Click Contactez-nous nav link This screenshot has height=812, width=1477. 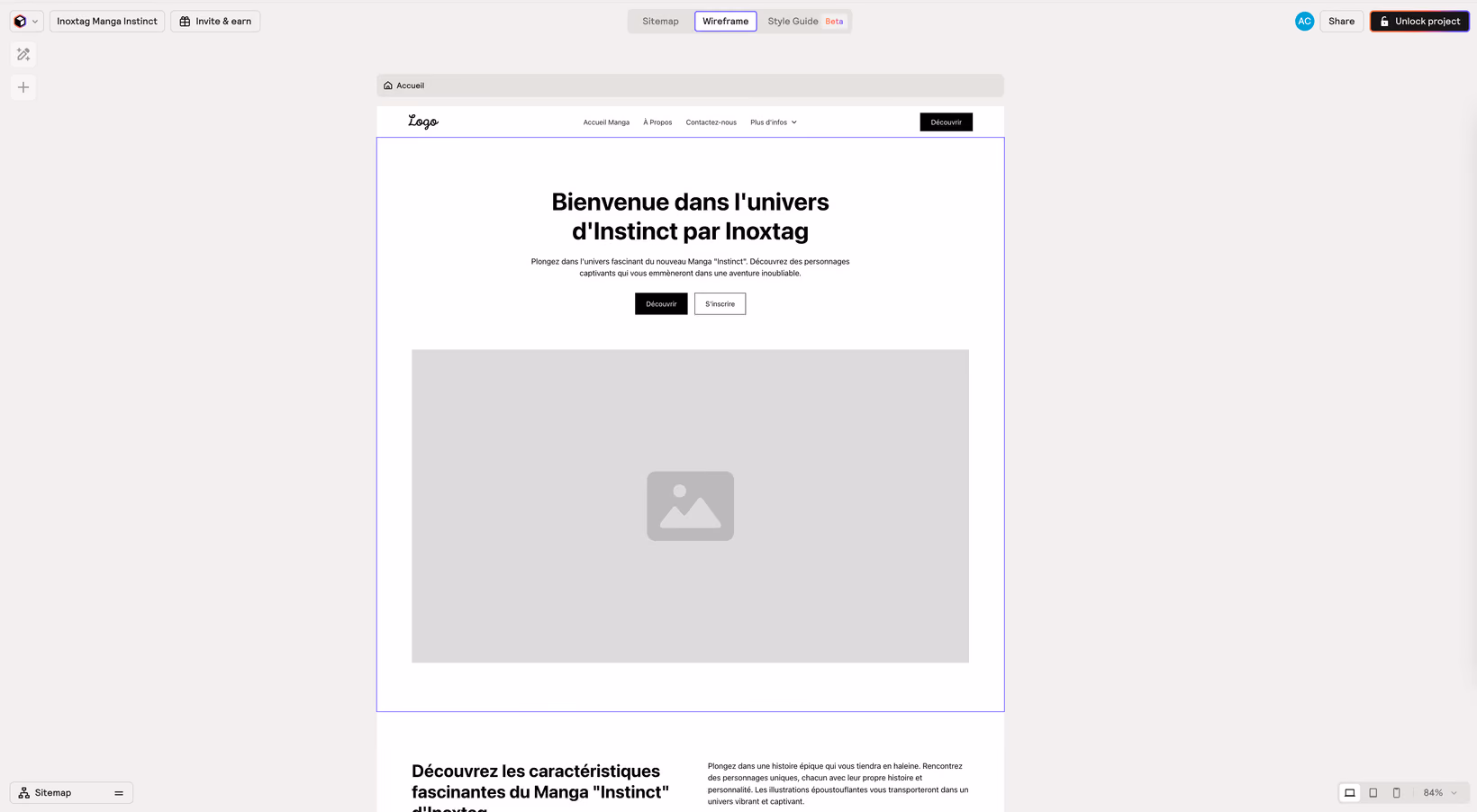(x=711, y=122)
